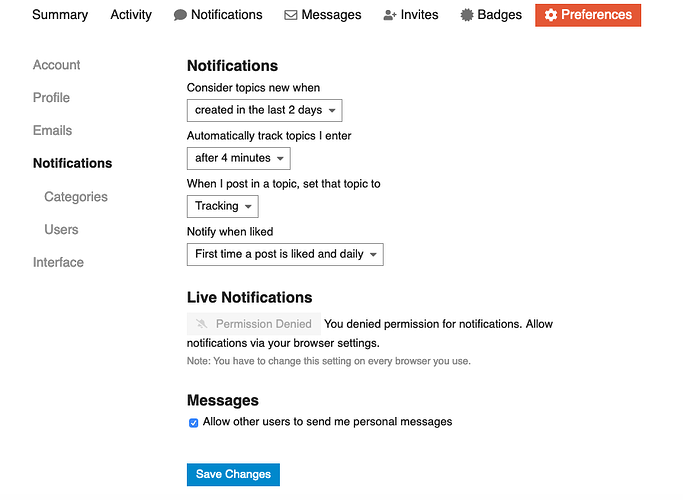
Task: Open Categories notification settings
Action: 76,197
